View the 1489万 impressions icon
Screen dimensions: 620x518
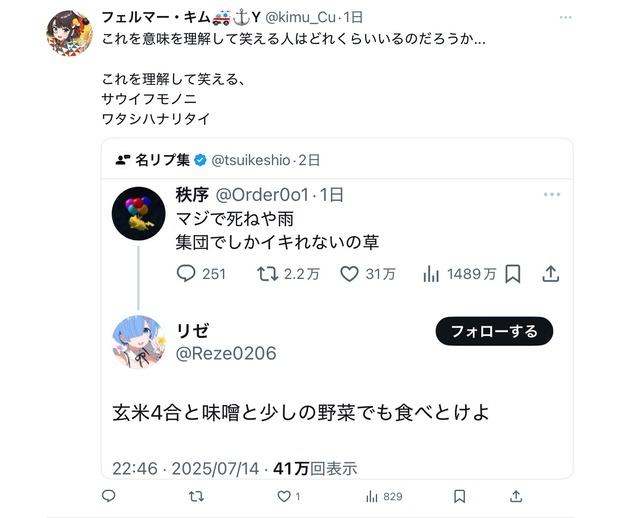(x=459, y=274)
